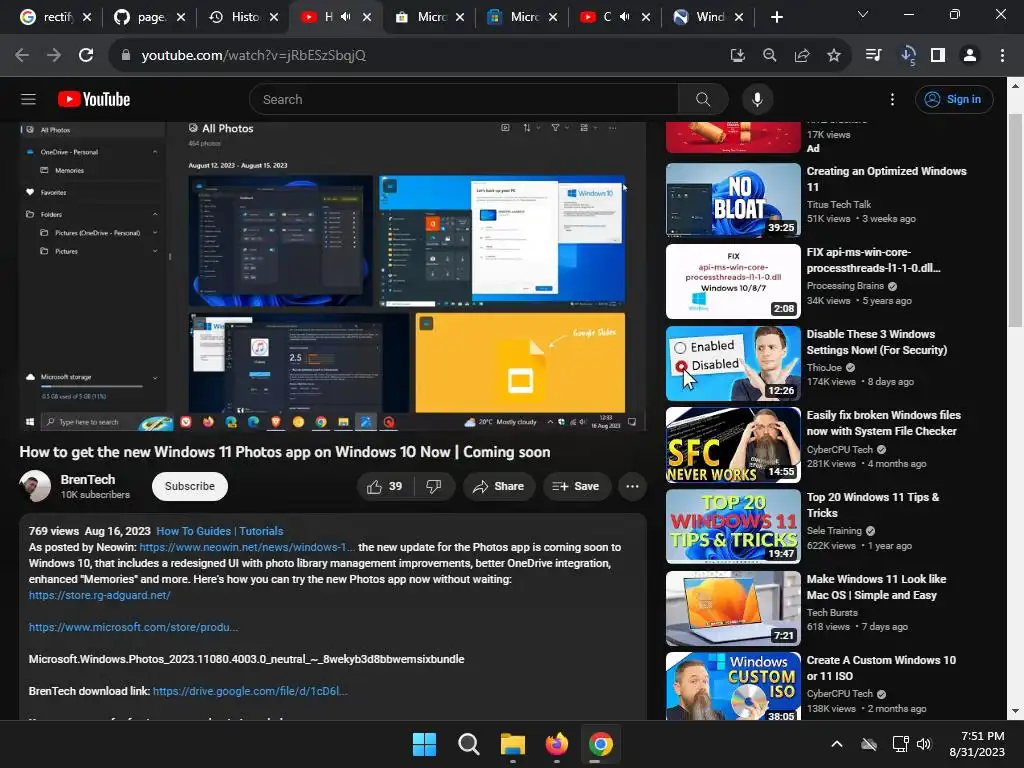This screenshot has height=768, width=1024.
Task: Open Chrome three-dot menu
Action: (x=1002, y=56)
